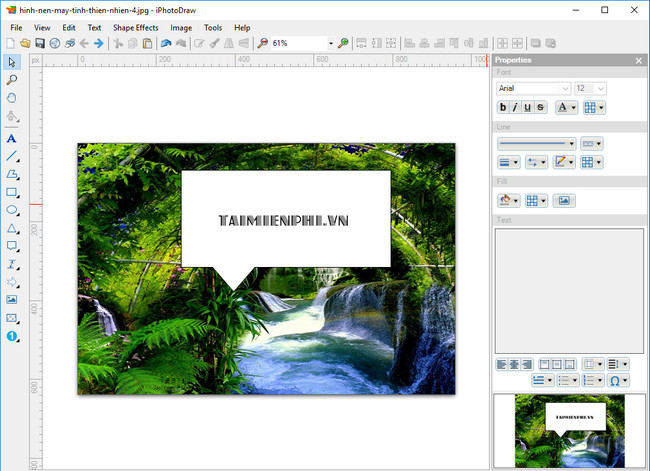The image size is (650, 471).
Task: Select the callout speech bubble tool
Action: click(12, 246)
